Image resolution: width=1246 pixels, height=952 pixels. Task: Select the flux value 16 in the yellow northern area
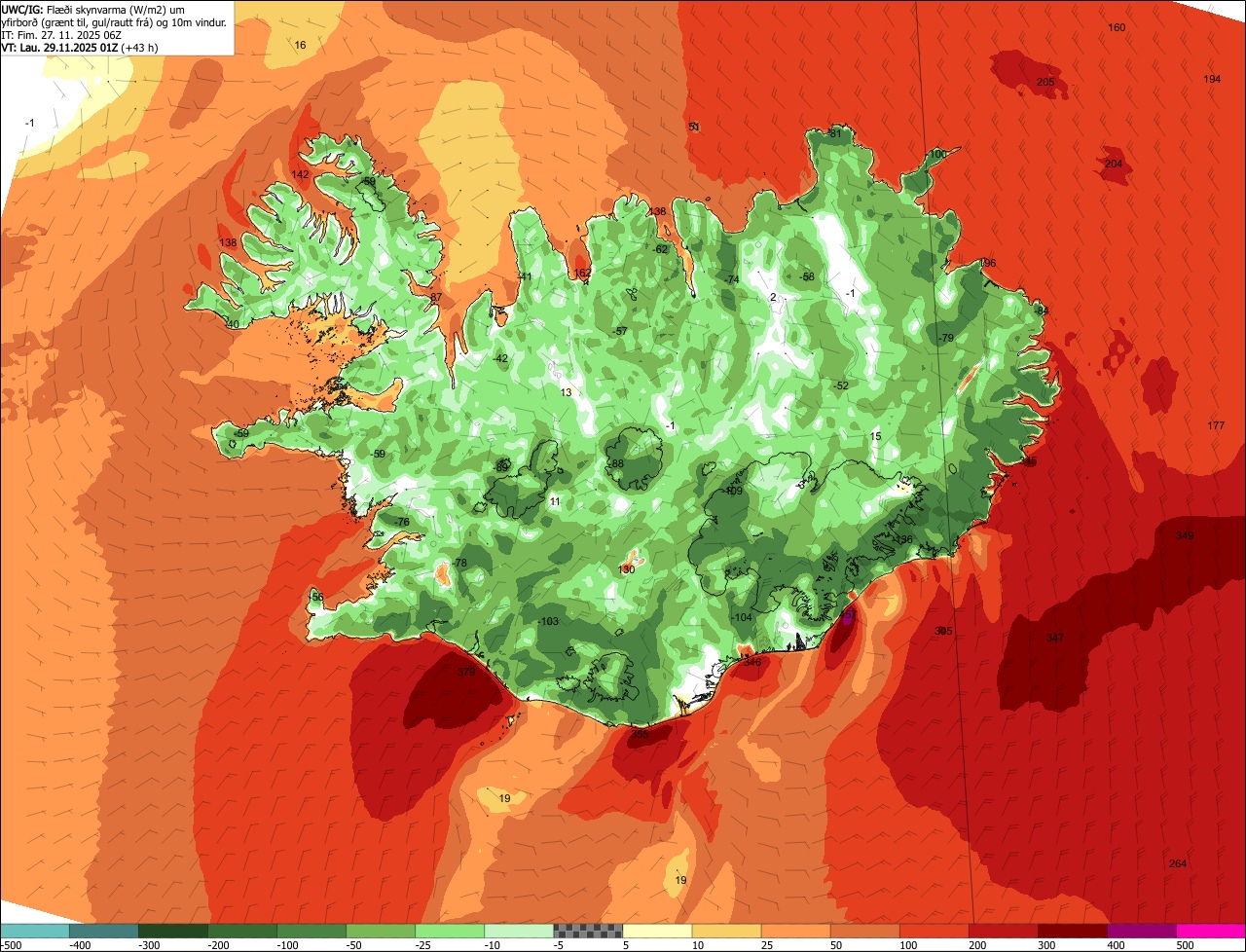point(300,45)
